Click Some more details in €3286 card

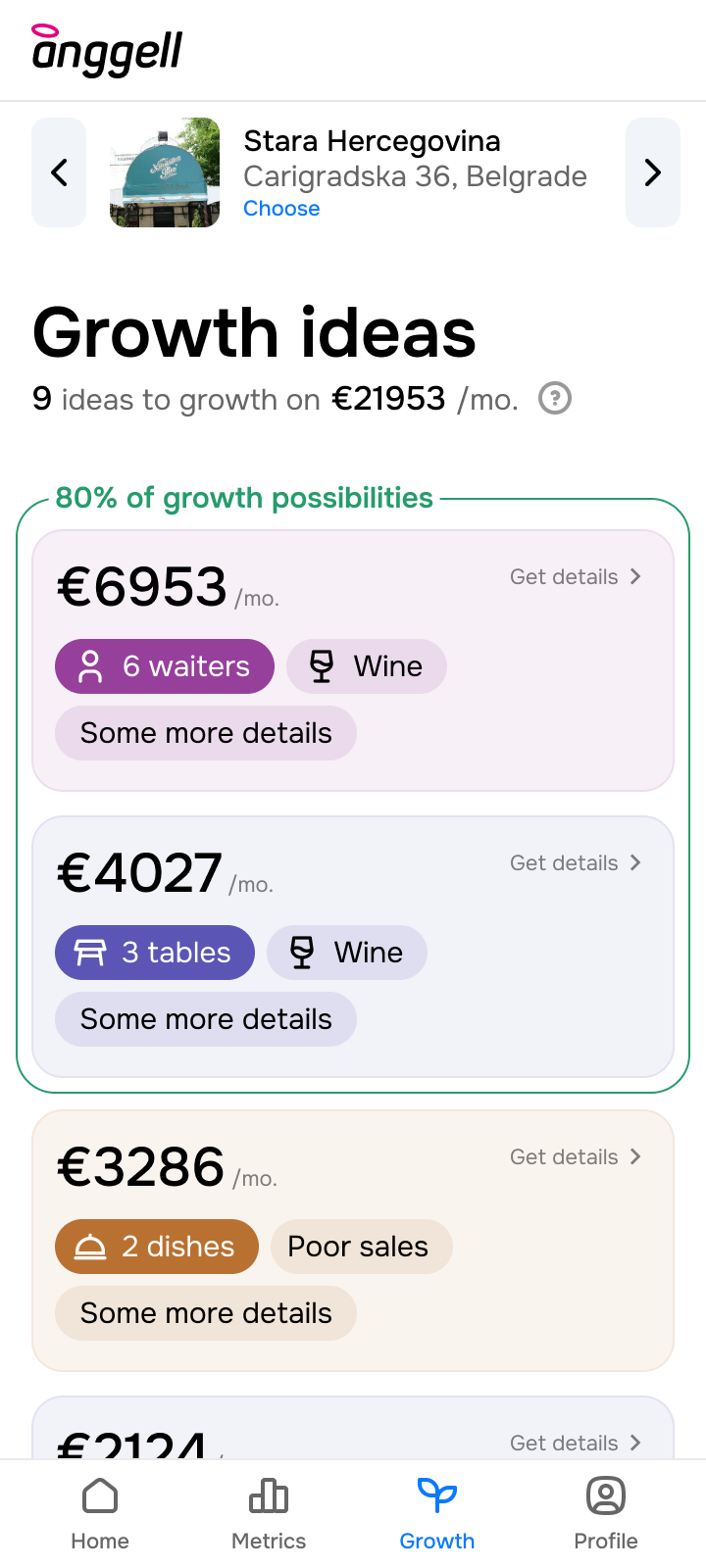pos(206,1313)
